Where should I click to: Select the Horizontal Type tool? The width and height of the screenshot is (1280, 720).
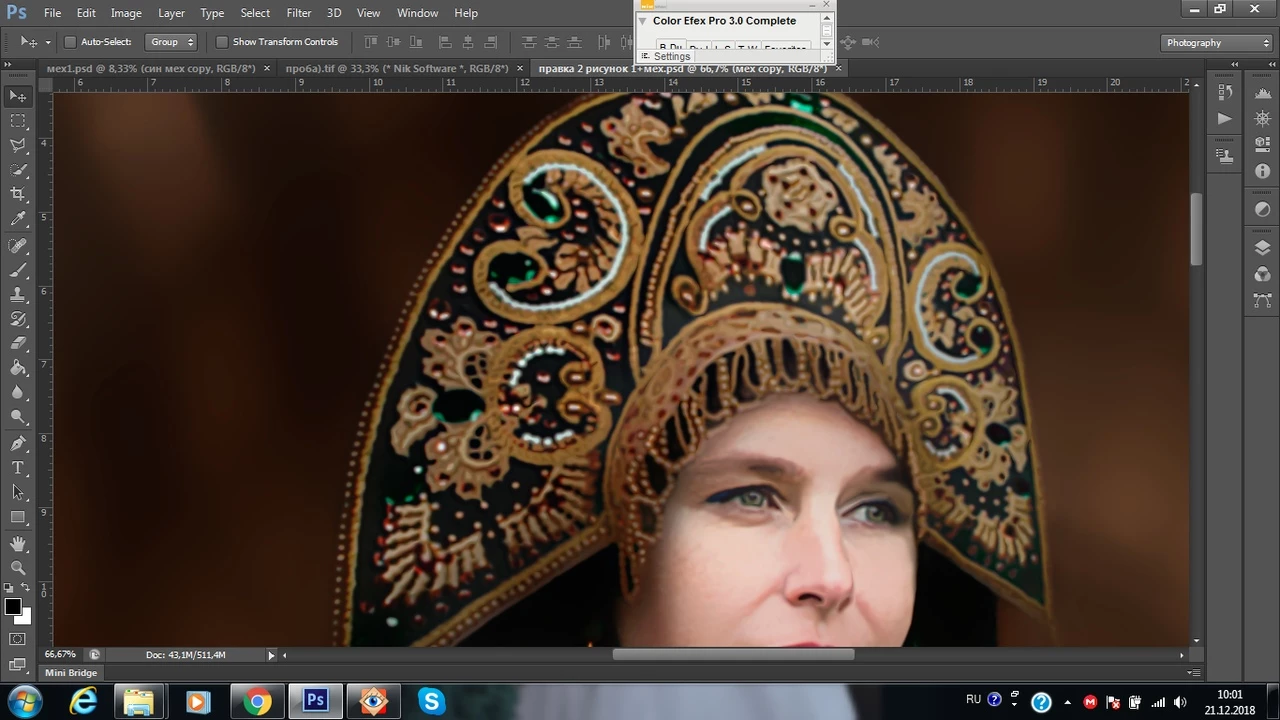click(18, 468)
